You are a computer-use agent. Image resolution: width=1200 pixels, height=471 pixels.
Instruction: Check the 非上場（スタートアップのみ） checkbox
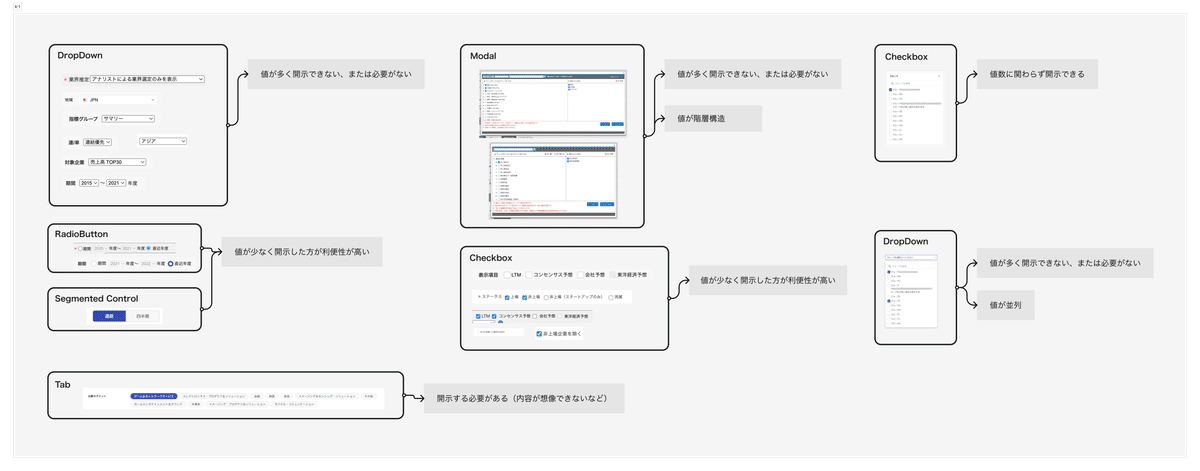[545, 297]
